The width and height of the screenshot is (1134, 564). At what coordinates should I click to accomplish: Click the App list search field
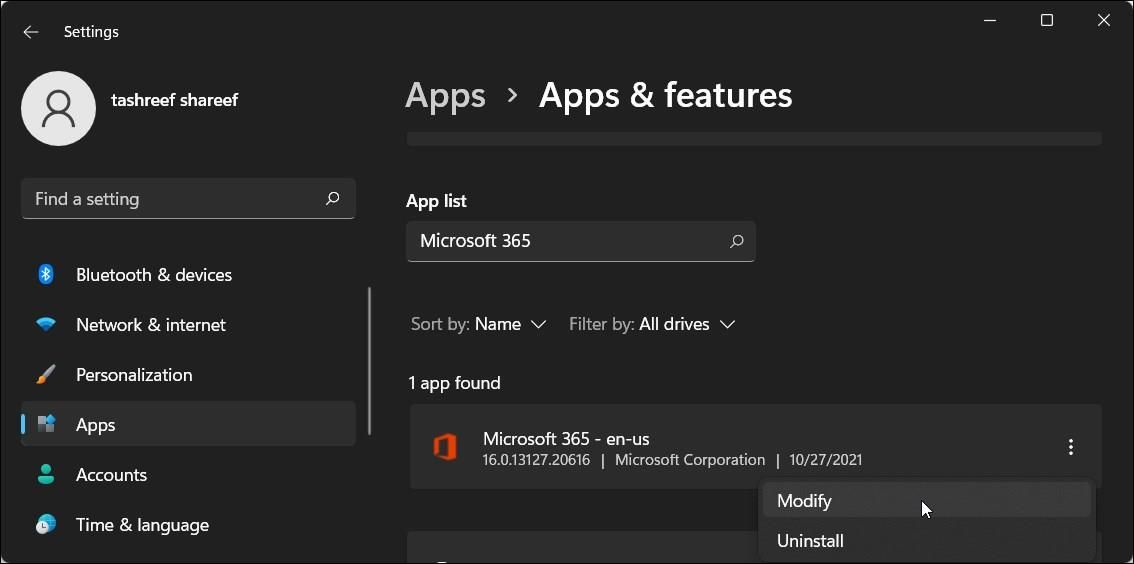tap(581, 241)
